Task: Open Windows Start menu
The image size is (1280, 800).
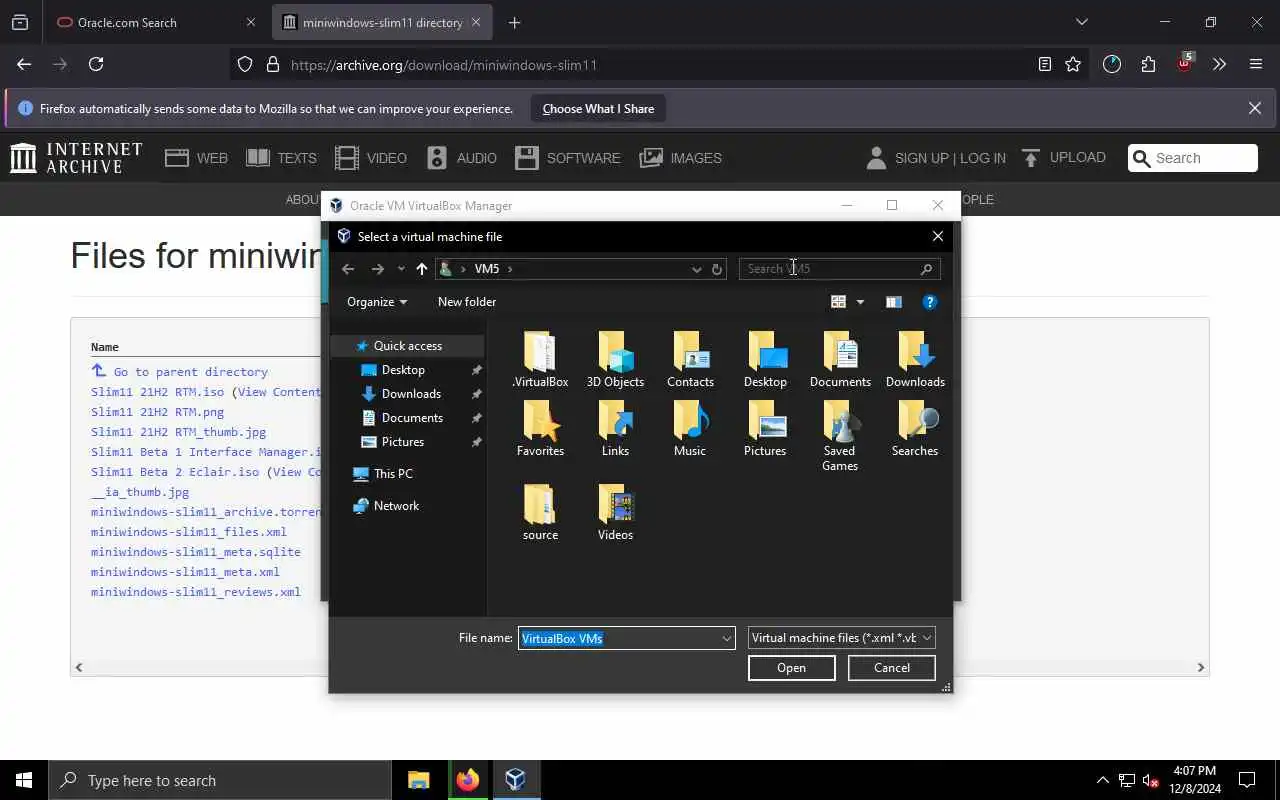Action: pos(24,780)
